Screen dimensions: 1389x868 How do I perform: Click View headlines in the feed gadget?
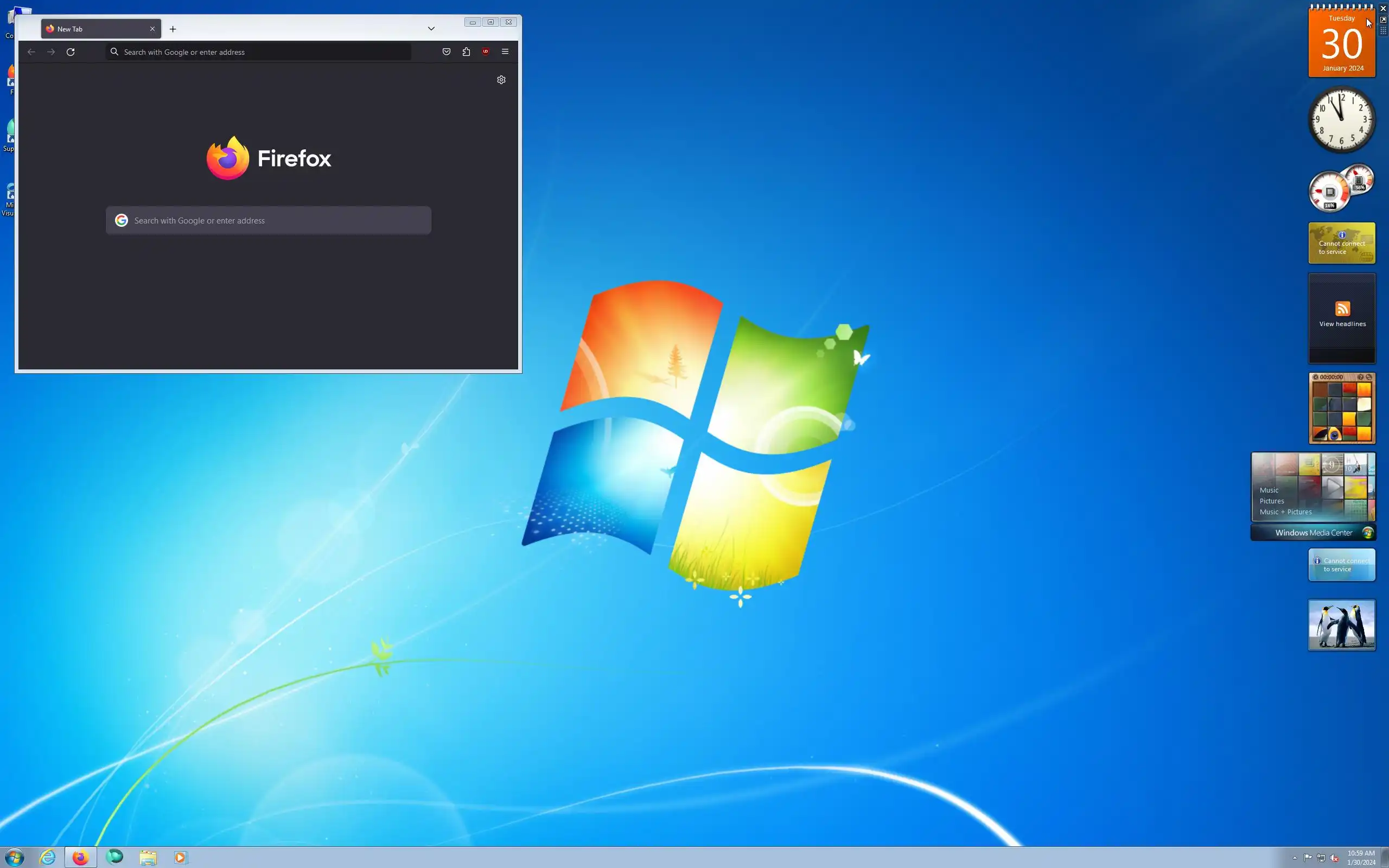[x=1342, y=323]
